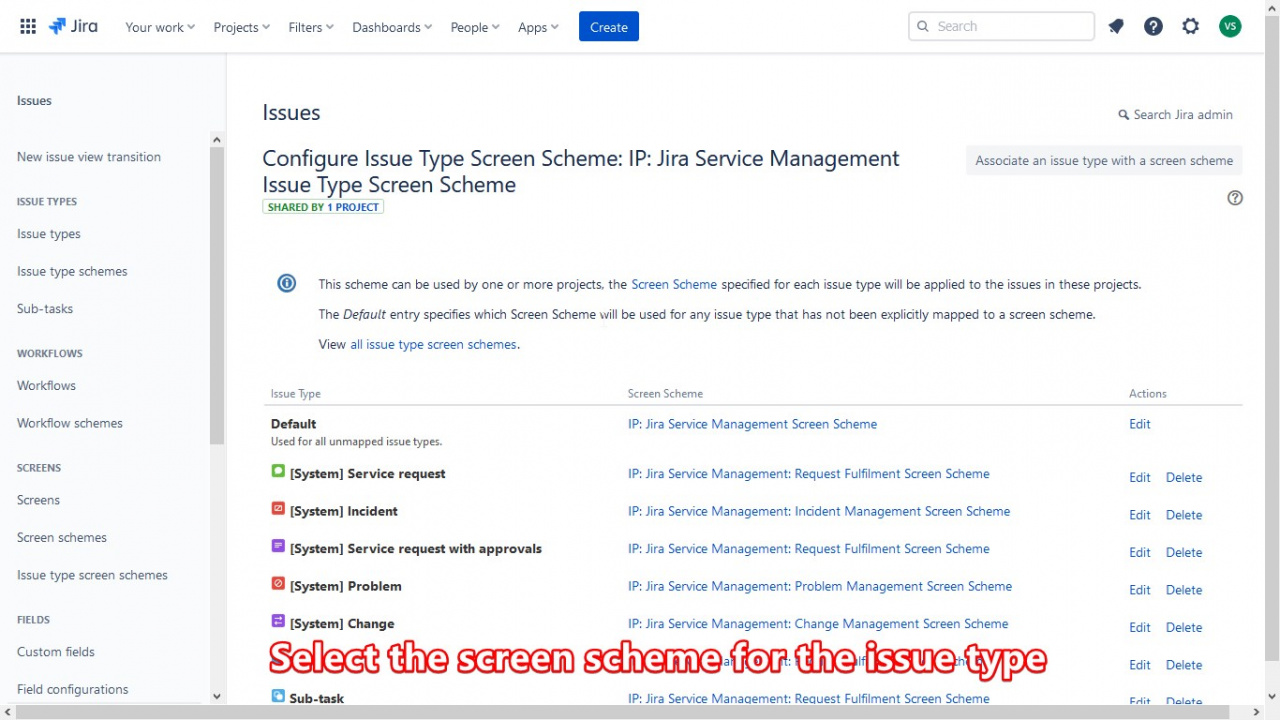Click the Service request with approvals icon
The height and width of the screenshot is (720, 1280).
[278, 546]
